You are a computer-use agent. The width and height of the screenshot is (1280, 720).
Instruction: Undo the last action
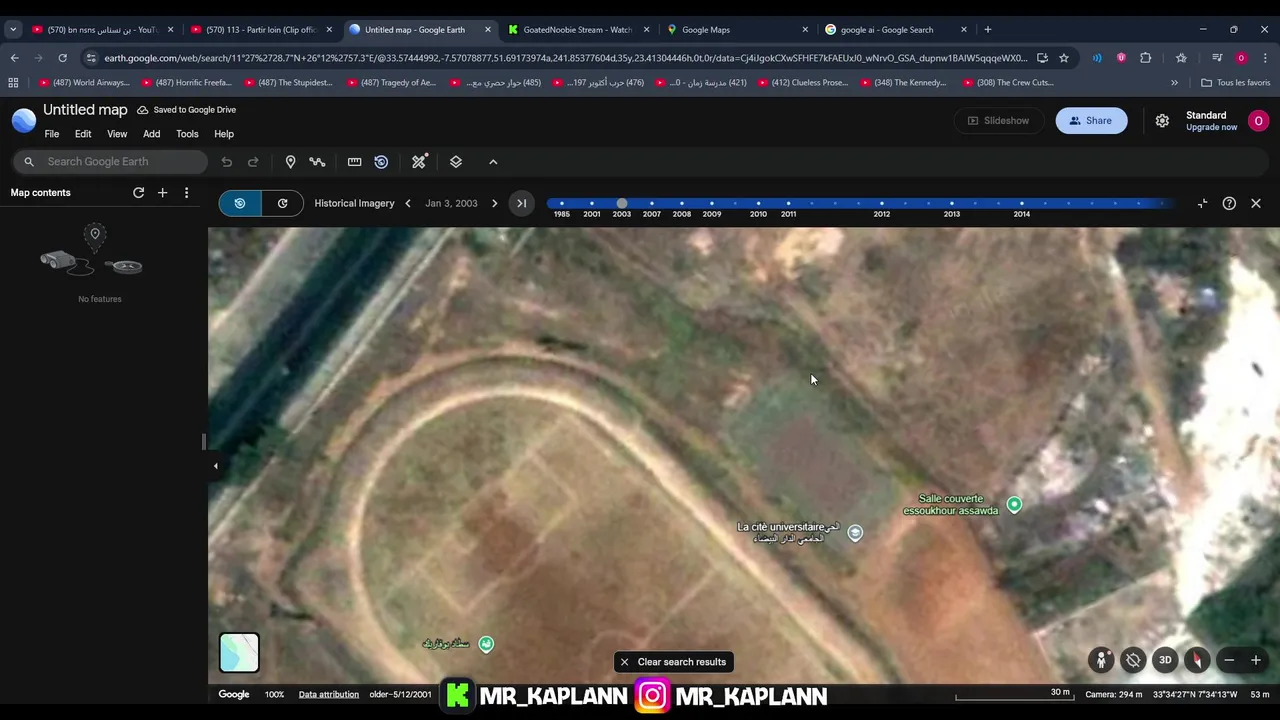(227, 162)
